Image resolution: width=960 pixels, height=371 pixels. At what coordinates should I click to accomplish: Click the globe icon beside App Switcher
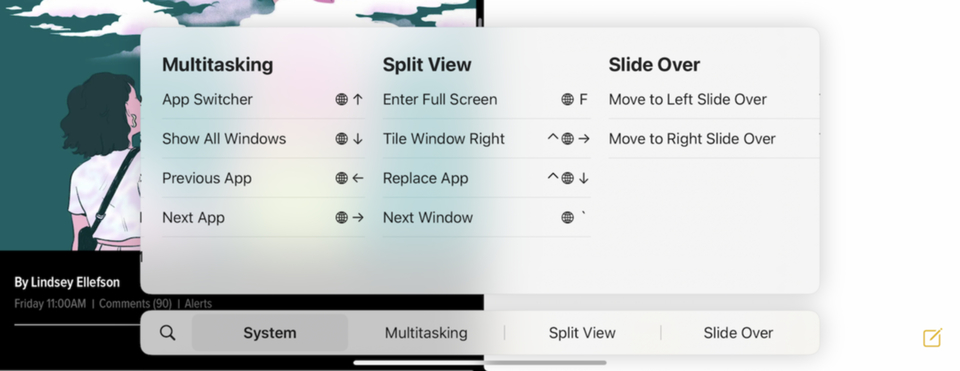coord(342,100)
